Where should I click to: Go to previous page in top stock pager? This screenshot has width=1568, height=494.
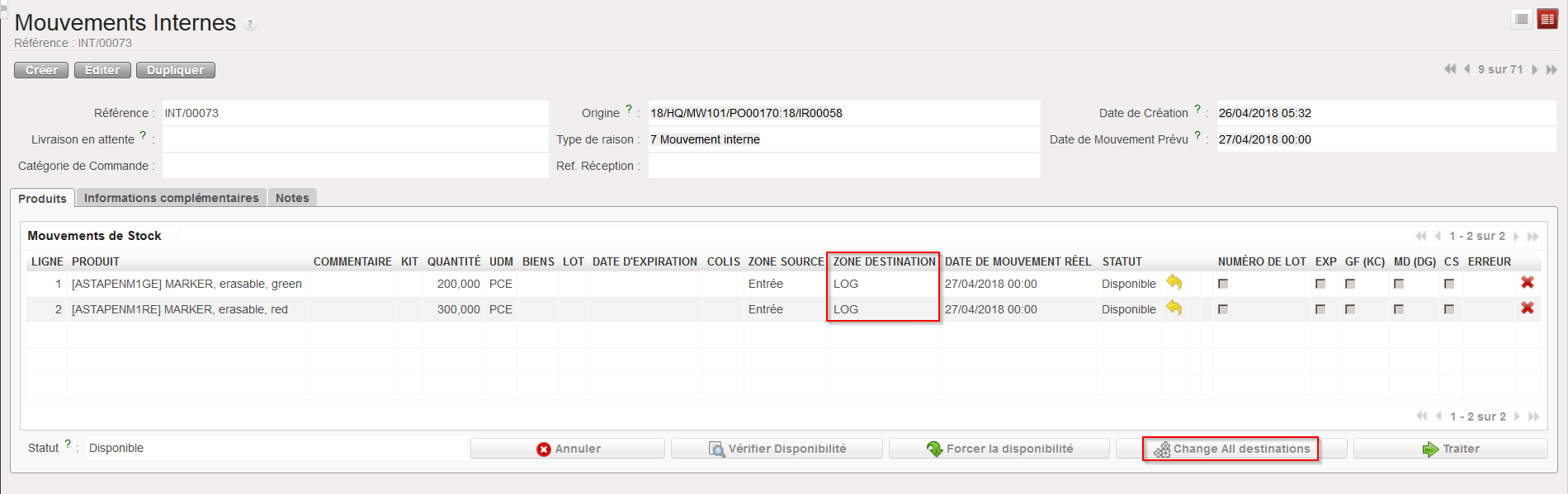tap(1438, 236)
